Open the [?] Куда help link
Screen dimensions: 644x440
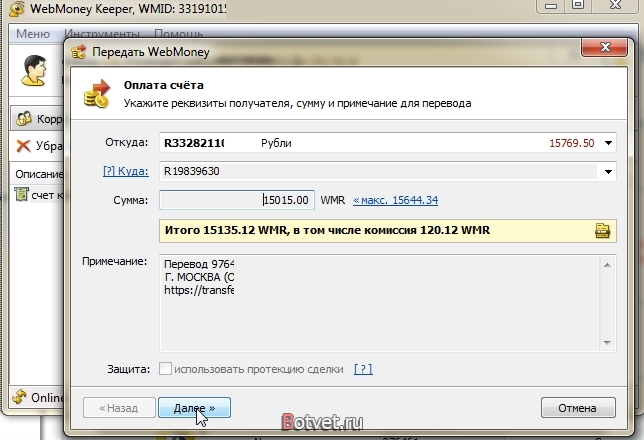point(126,171)
